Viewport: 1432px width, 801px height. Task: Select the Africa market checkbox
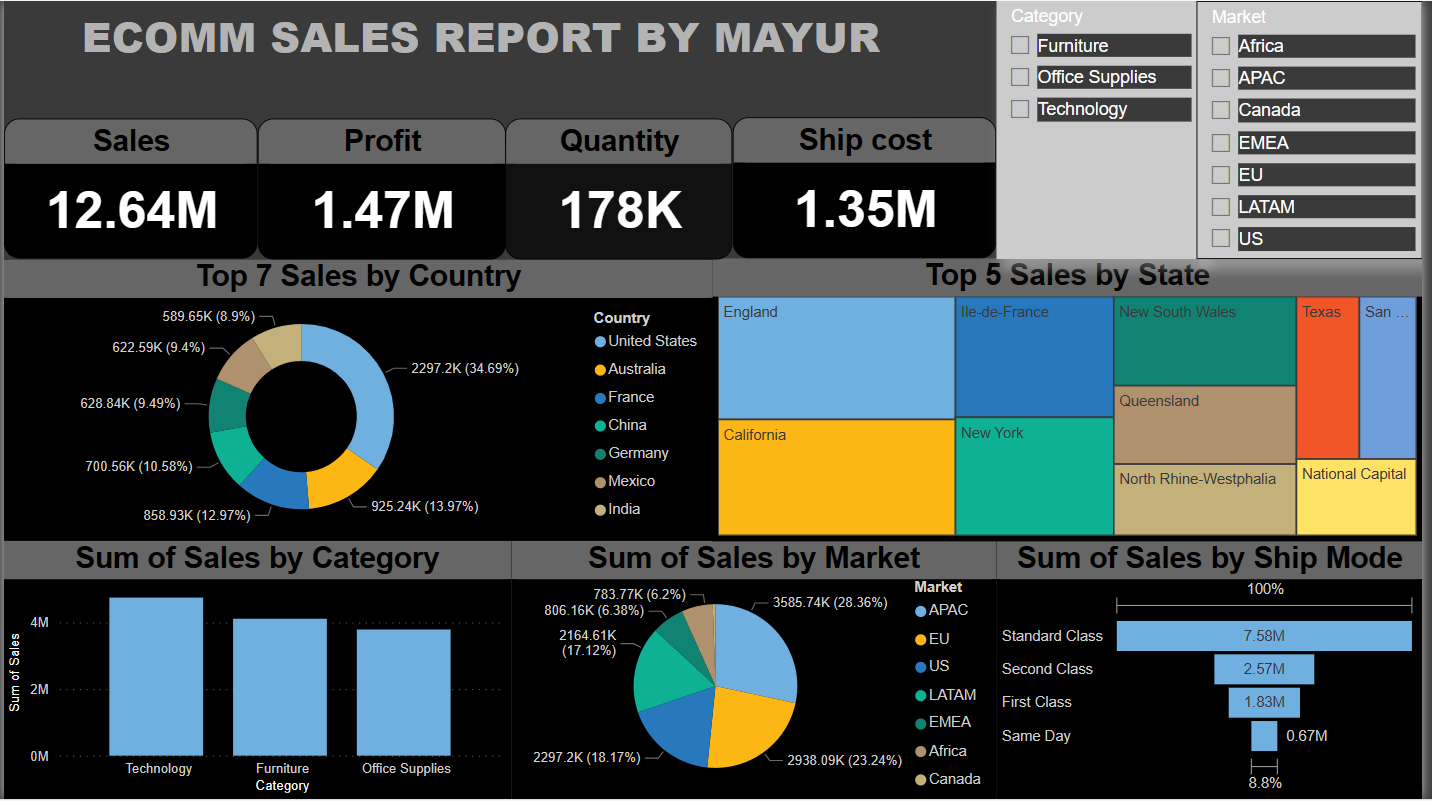[1221, 46]
